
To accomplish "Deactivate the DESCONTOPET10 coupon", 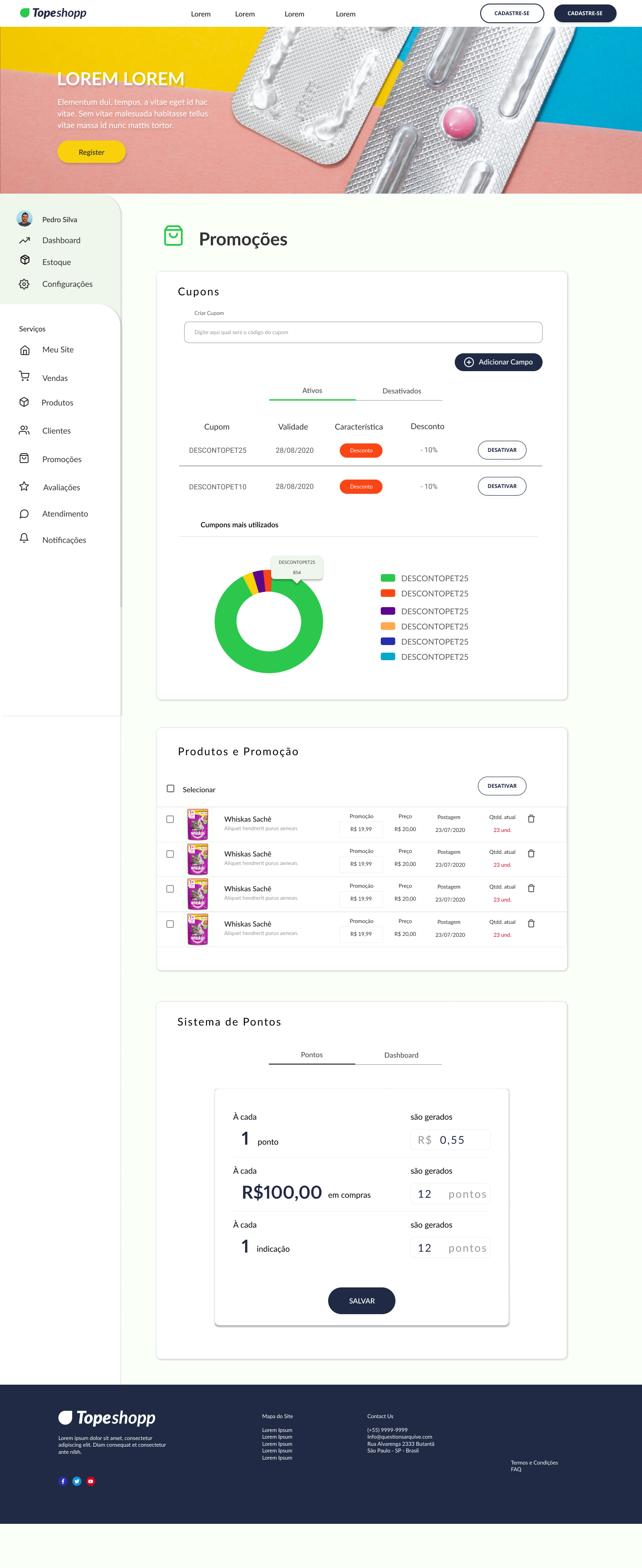I will [x=502, y=486].
